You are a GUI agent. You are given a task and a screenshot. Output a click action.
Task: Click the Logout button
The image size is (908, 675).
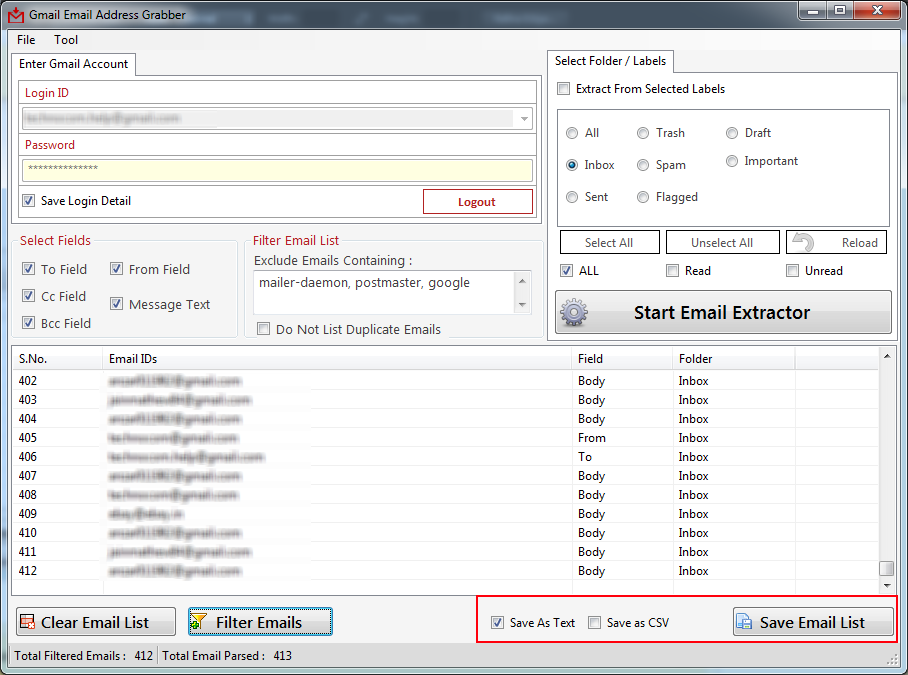tap(478, 201)
